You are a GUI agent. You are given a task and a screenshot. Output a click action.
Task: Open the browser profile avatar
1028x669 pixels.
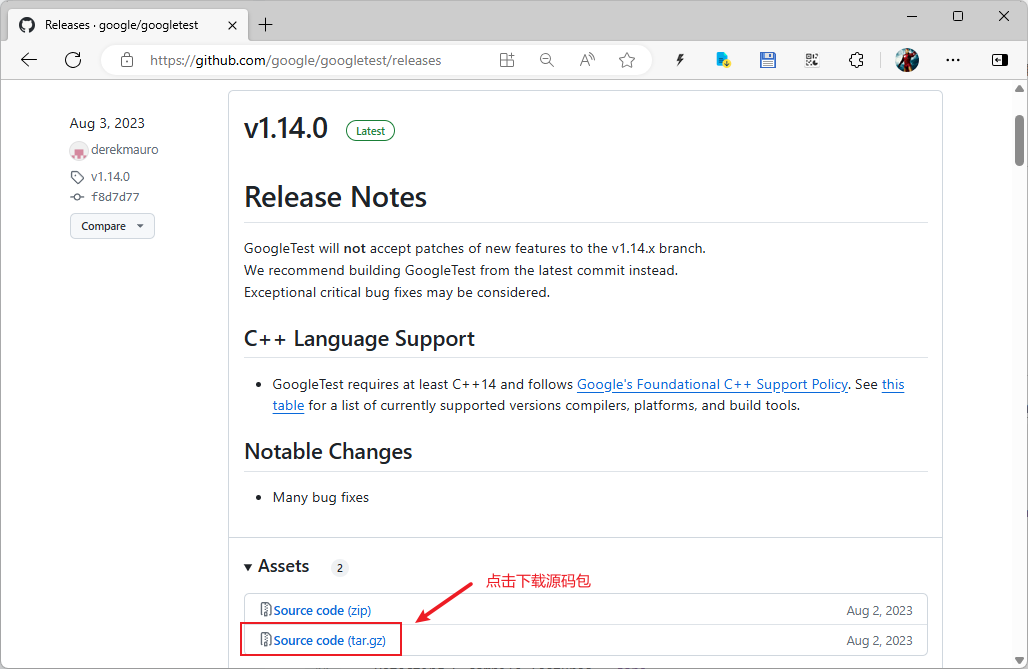pos(907,60)
